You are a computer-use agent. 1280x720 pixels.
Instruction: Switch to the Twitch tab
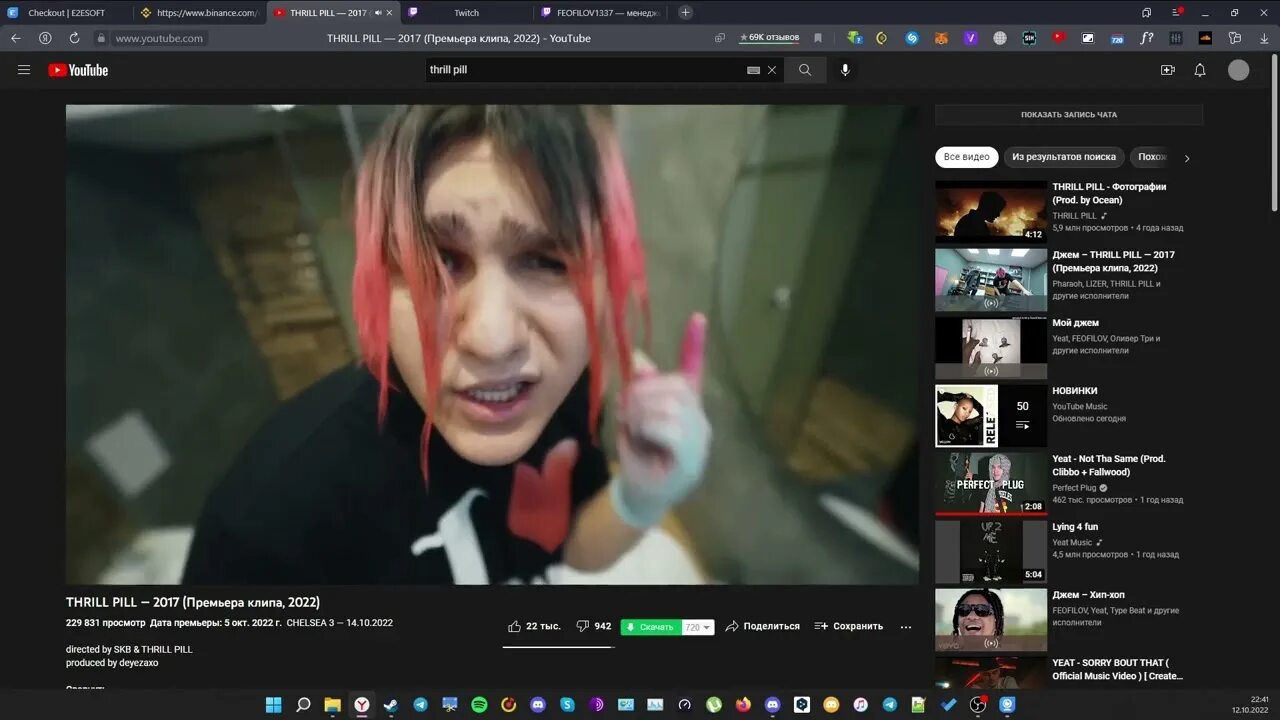tap(466, 13)
